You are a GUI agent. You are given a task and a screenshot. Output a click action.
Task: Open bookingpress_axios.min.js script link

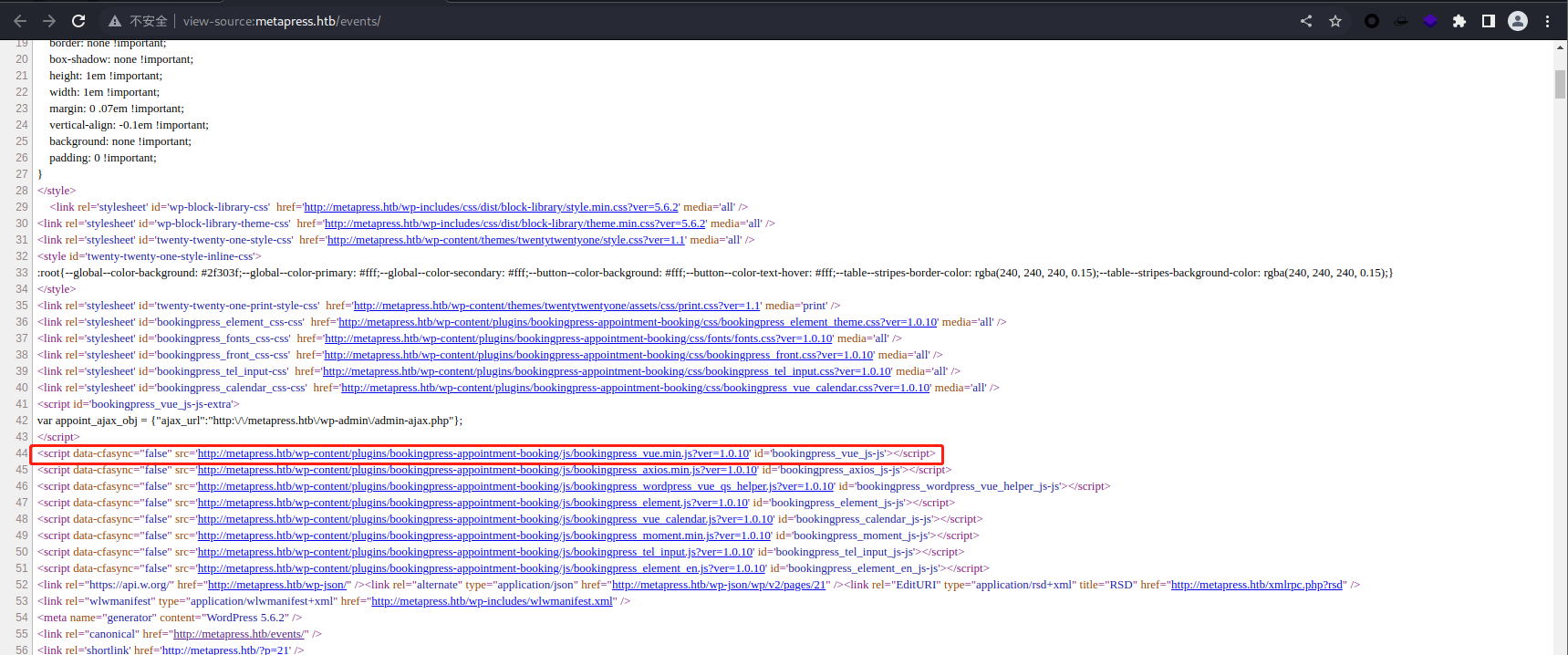[x=477, y=470]
